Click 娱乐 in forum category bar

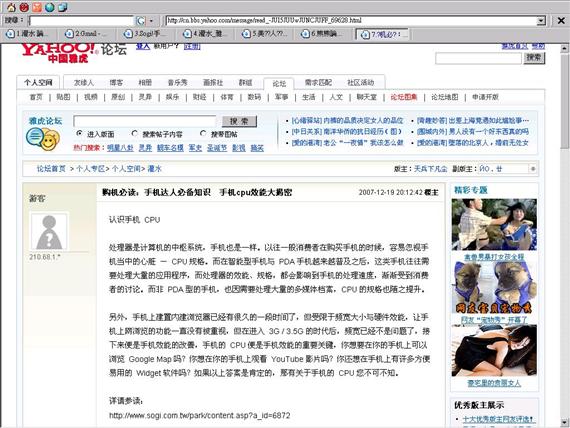pyautogui.click(x=172, y=97)
